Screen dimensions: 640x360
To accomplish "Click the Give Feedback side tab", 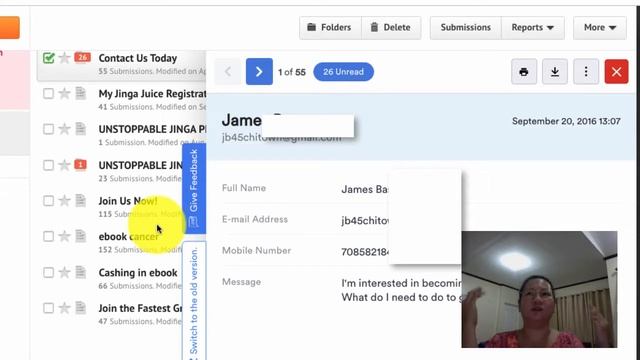I will pos(194,188).
